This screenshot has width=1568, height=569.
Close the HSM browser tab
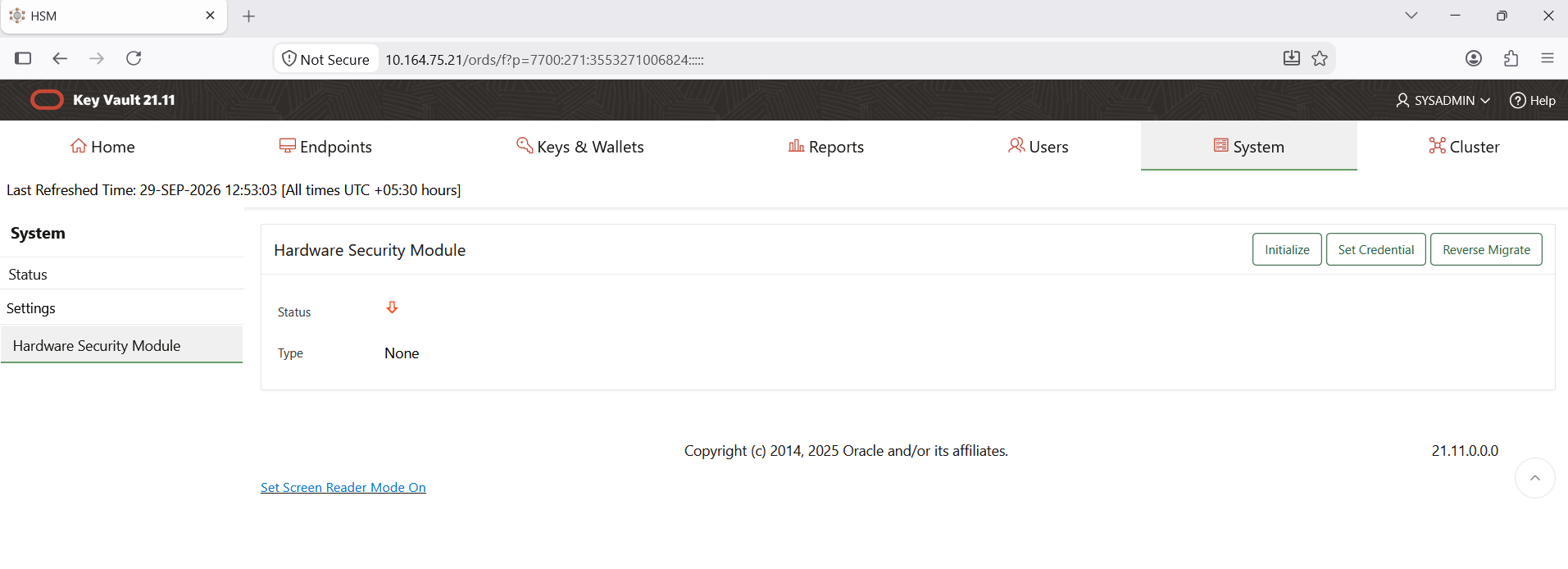210,16
